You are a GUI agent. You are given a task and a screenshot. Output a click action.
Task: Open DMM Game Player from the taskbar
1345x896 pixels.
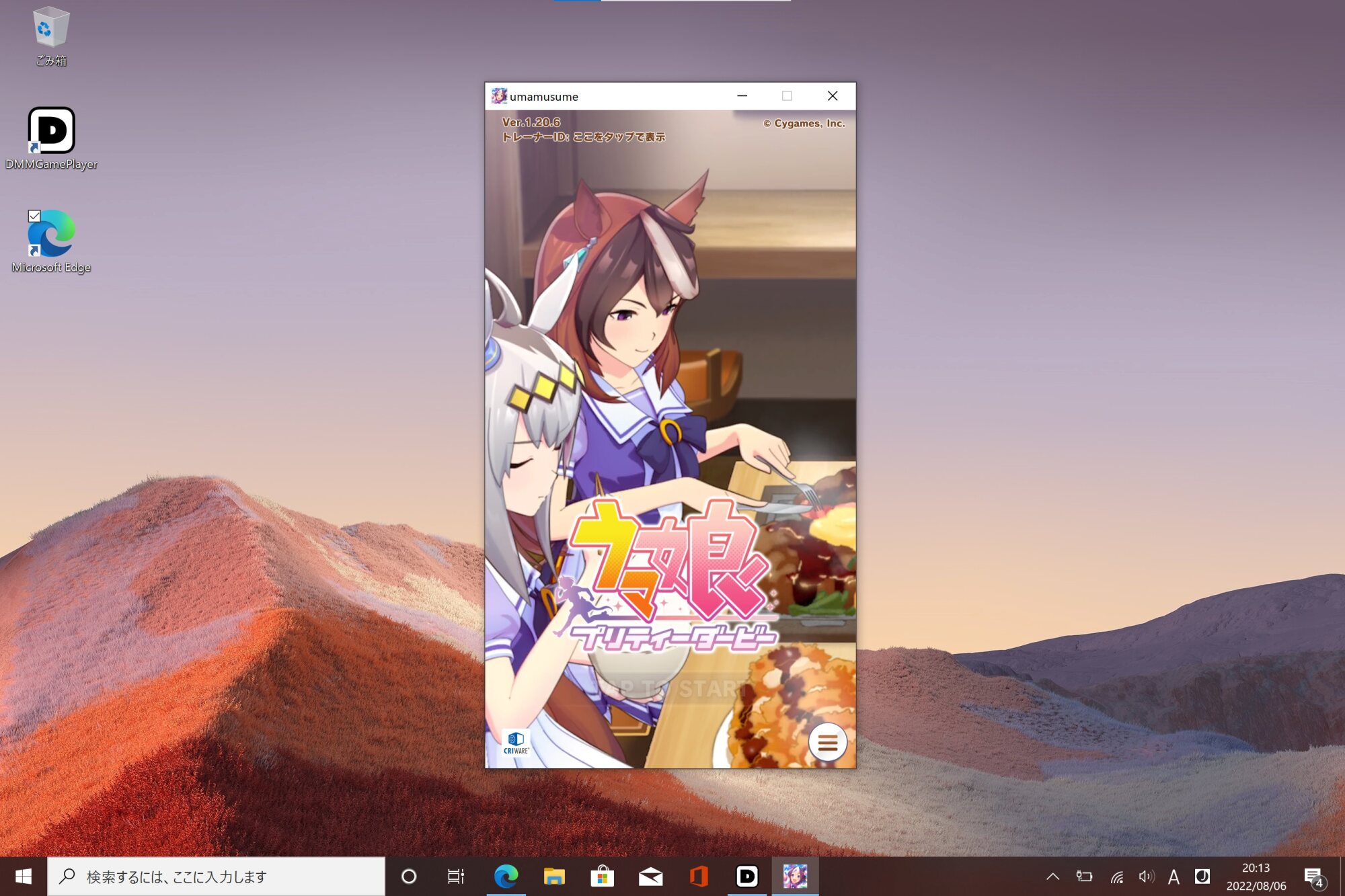(746, 876)
